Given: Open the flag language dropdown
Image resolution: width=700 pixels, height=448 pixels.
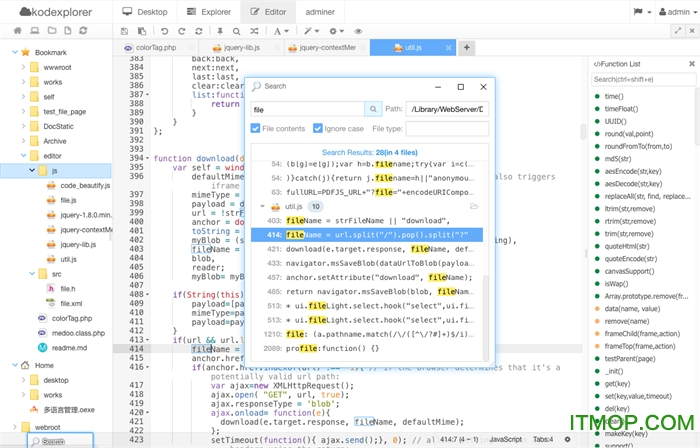Looking at the screenshot, I should [642, 12].
